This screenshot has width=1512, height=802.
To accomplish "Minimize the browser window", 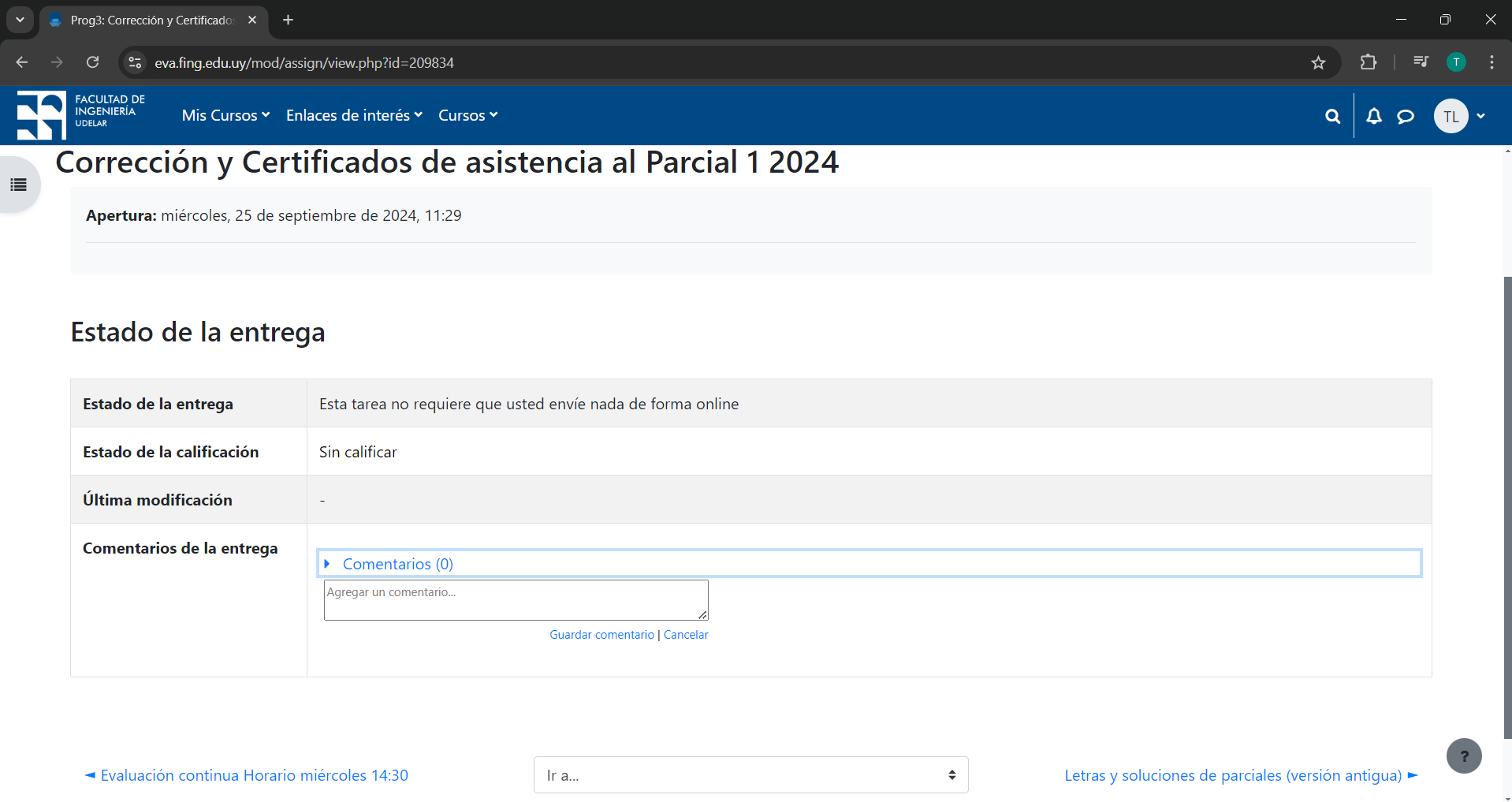I will [x=1401, y=20].
